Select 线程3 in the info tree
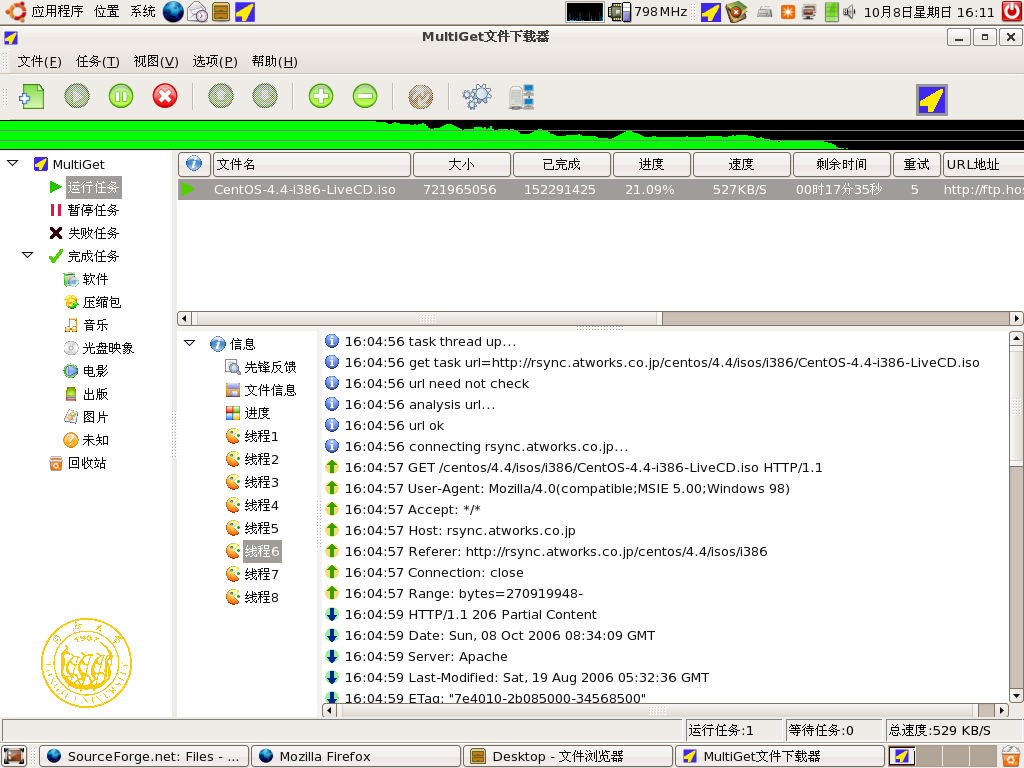Image resolution: width=1024 pixels, height=768 pixels. point(261,482)
